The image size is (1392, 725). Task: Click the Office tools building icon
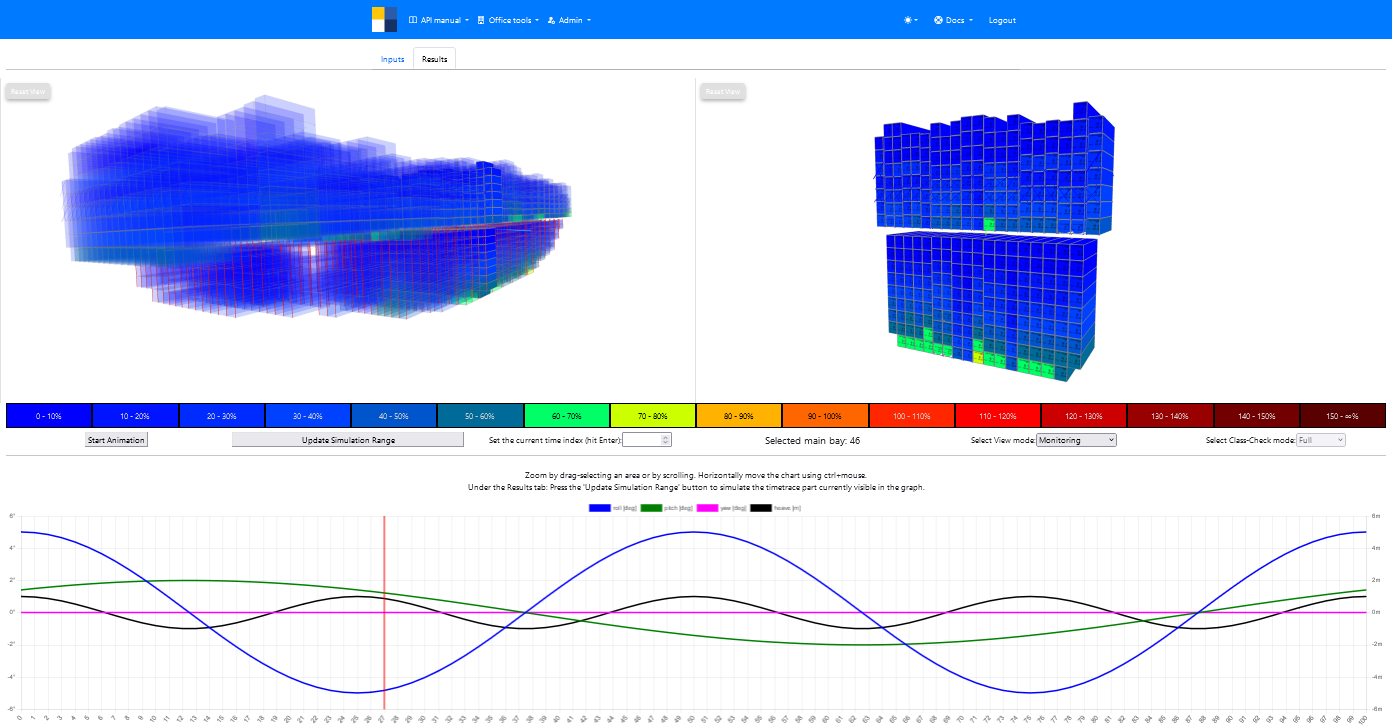481,20
